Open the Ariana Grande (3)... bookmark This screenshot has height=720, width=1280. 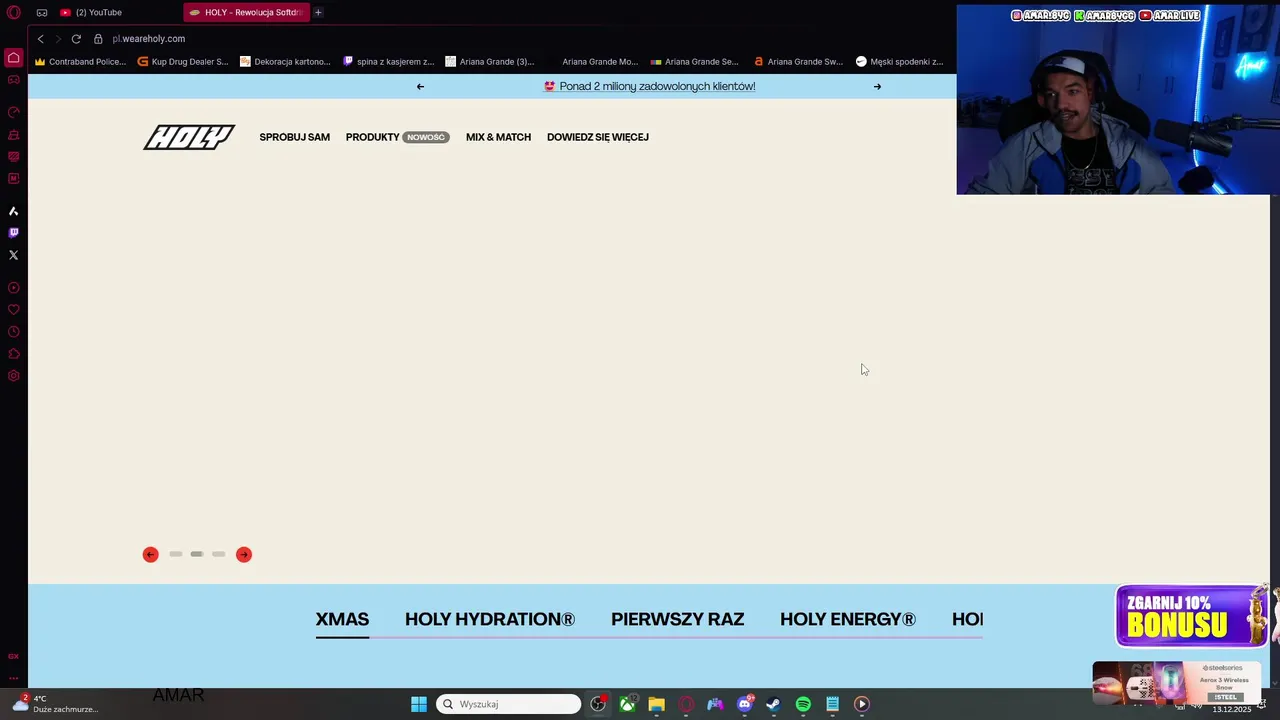[490, 61]
